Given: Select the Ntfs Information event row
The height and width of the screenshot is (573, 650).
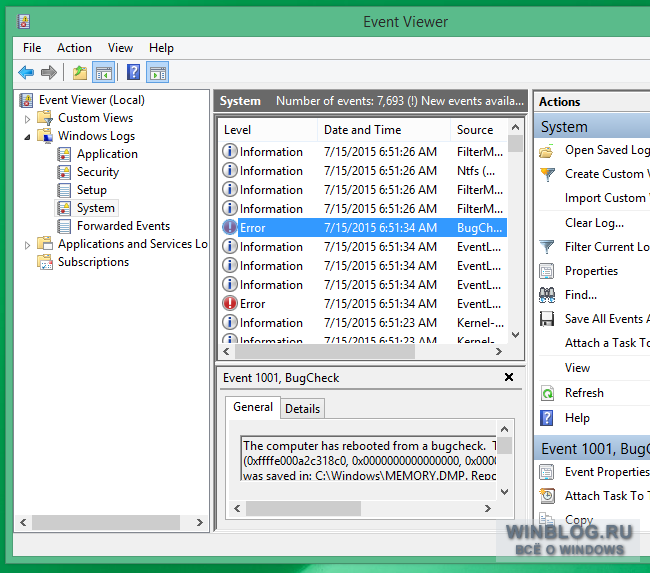Looking at the screenshot, I should [364, 171].
